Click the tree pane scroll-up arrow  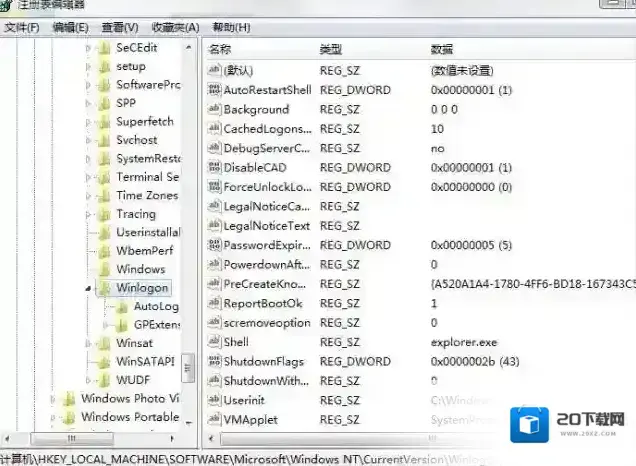click(x=189, y=47)
